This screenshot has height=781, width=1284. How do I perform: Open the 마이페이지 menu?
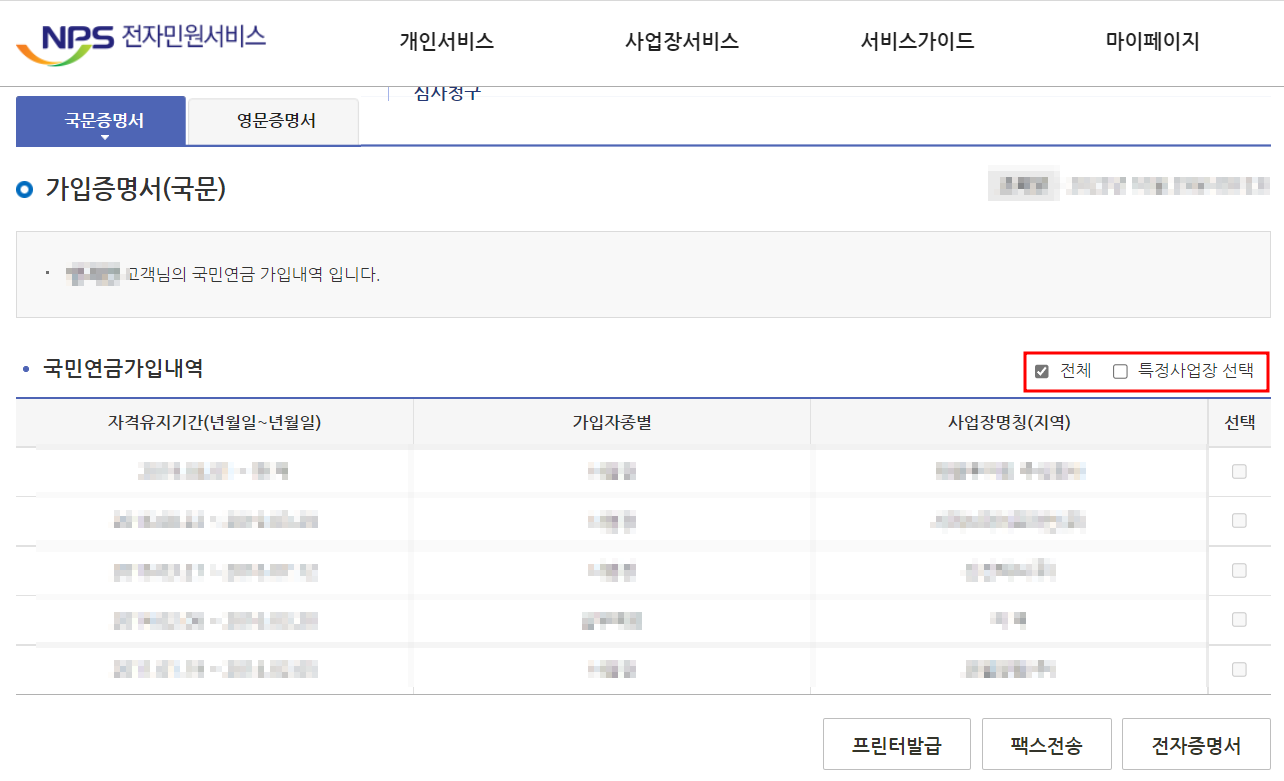1152,42
